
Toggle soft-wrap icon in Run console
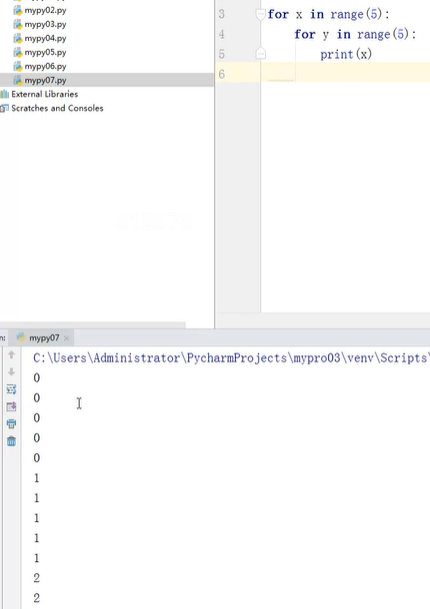tap(11, 389)
